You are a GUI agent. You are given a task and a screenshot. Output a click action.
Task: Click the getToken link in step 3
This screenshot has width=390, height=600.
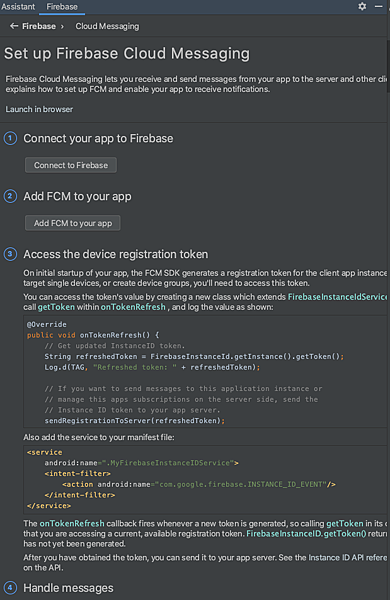coord(56,307)
